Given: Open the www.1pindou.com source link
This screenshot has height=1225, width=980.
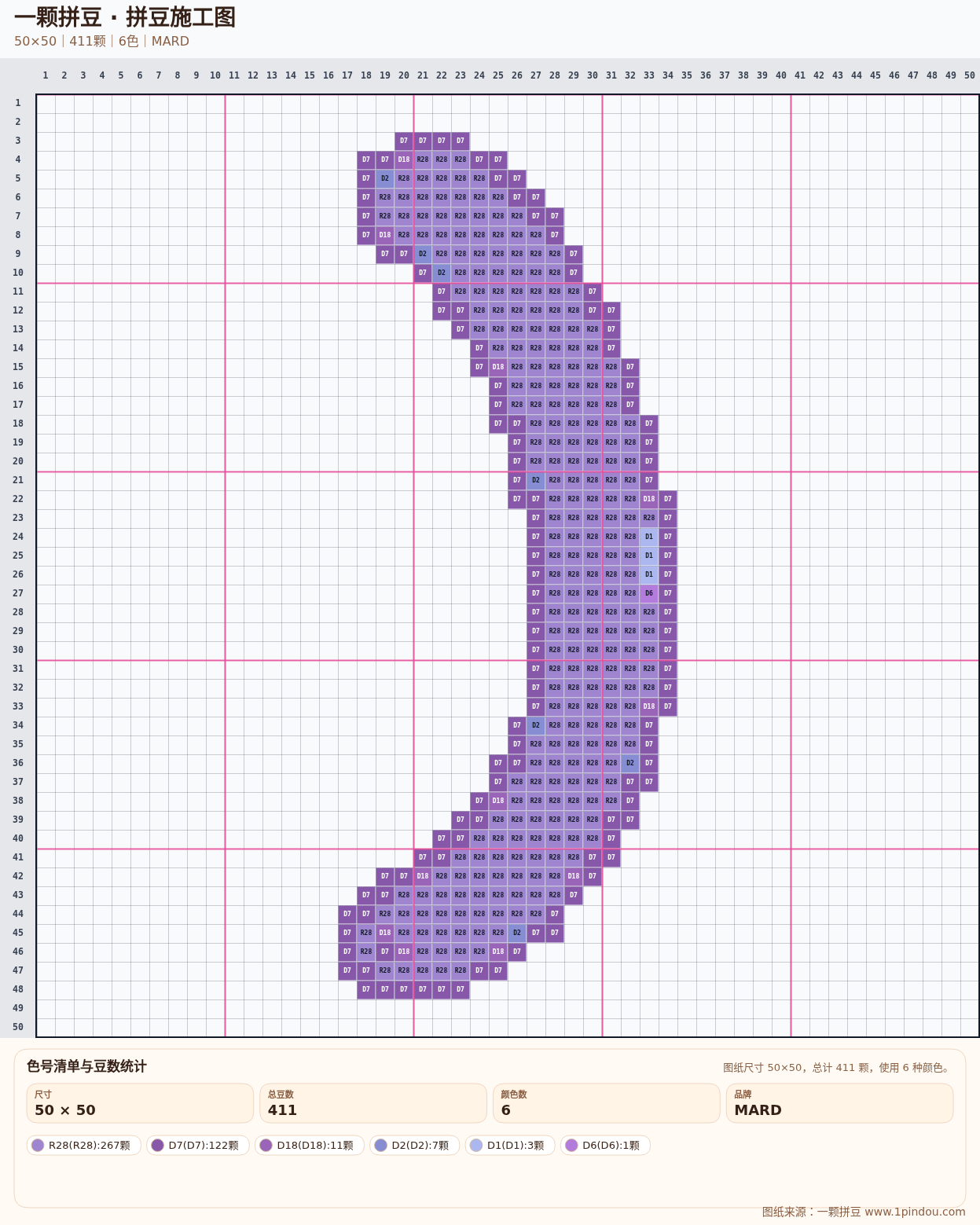Looking at the screenshot, I should (915, 1212).
